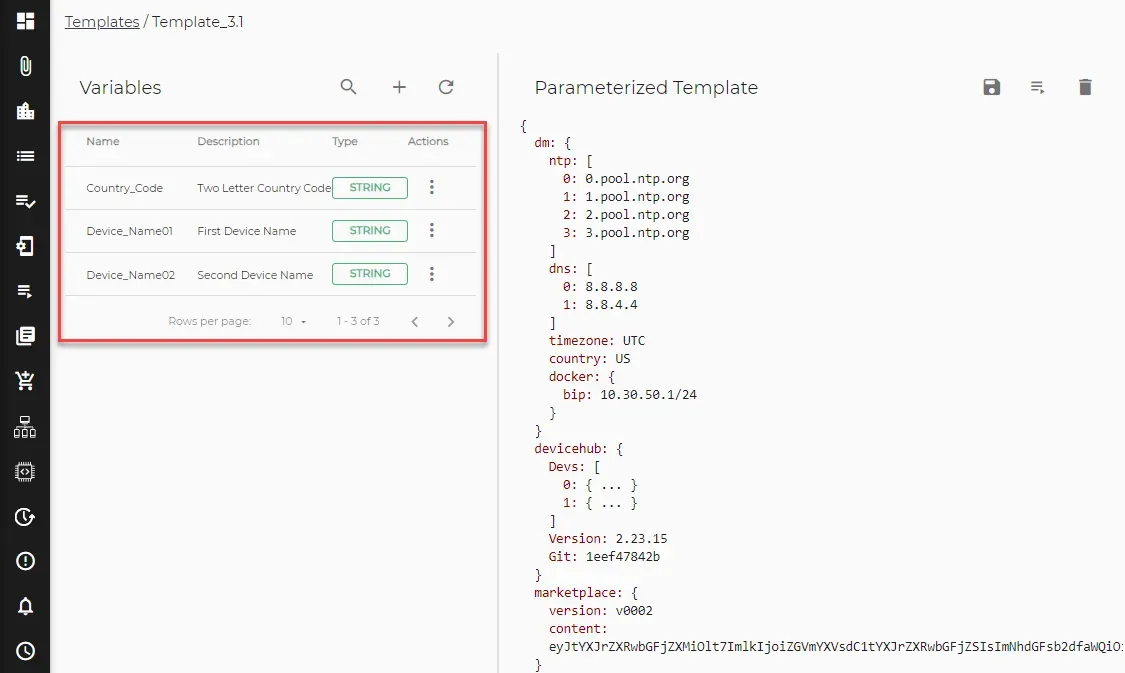This screenshot has width=1125, height=673.
Task: Open the clock-refresh history sidebar icon
Action: [x=25, y=517]
